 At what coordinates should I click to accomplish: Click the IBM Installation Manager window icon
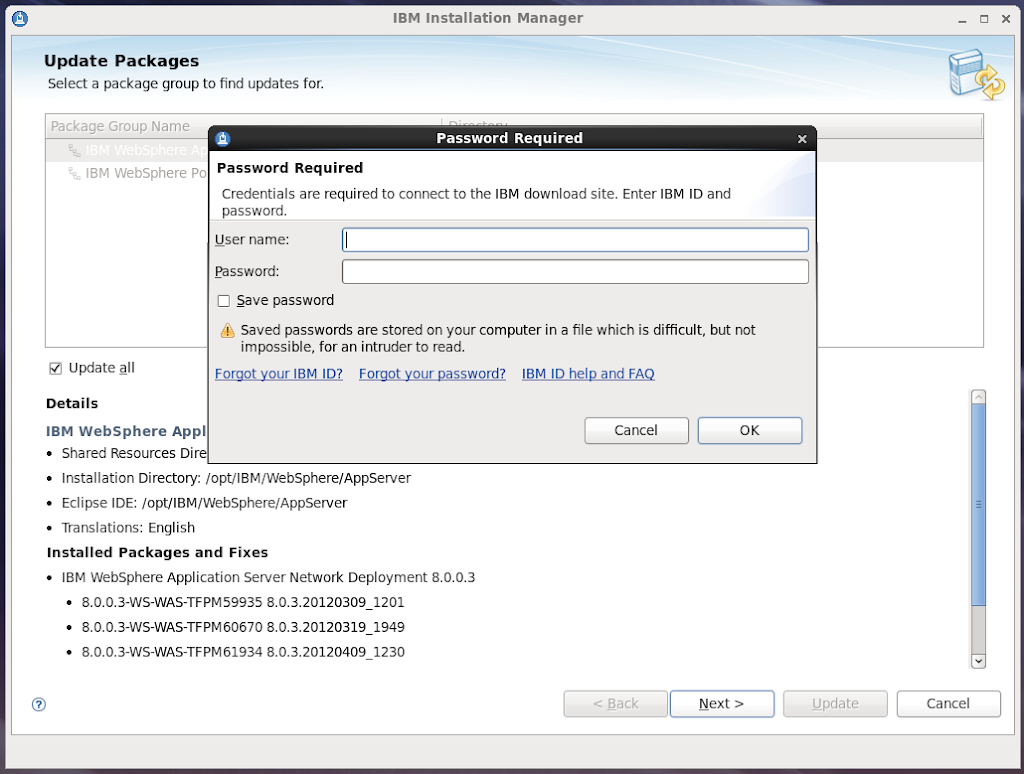(19, 18)
